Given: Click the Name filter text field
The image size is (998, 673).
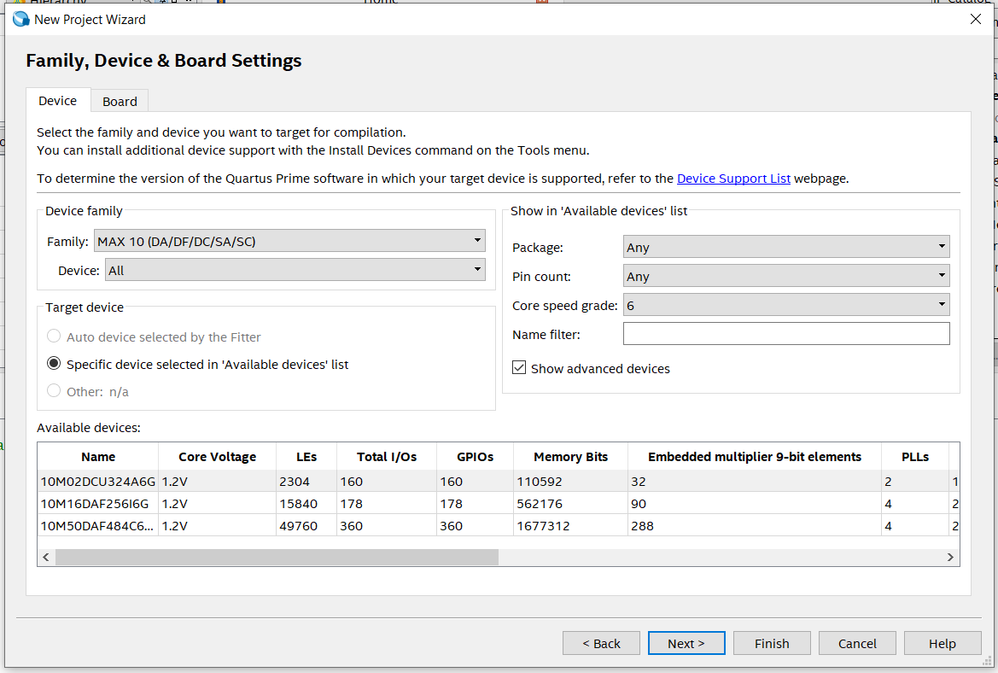Looking at the screenshot, I should (785, 334).
